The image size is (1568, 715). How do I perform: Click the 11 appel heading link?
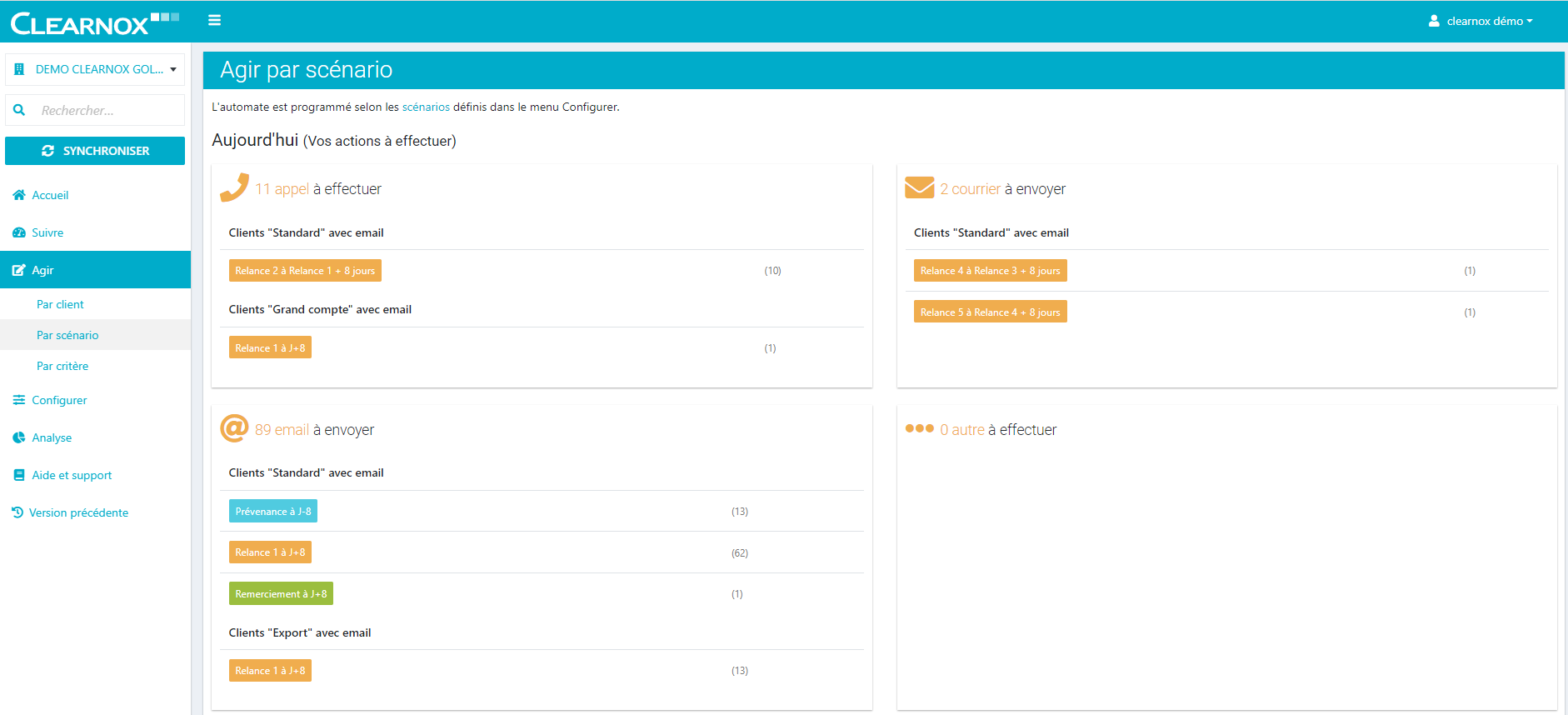(282, 189)
